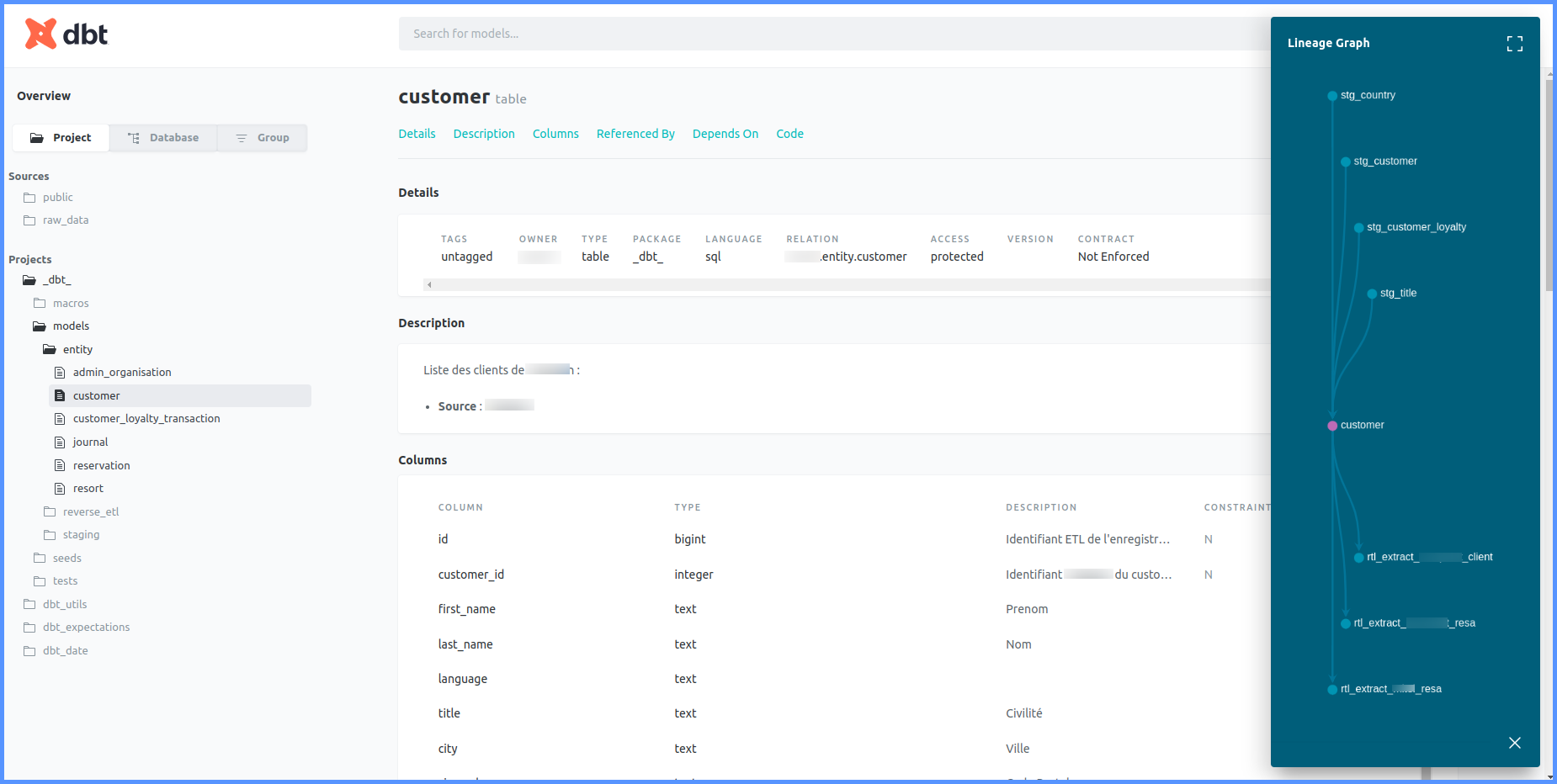Switch to the Group tab
The height and width of the screenshot is (784, 1557).
(263, 138)
